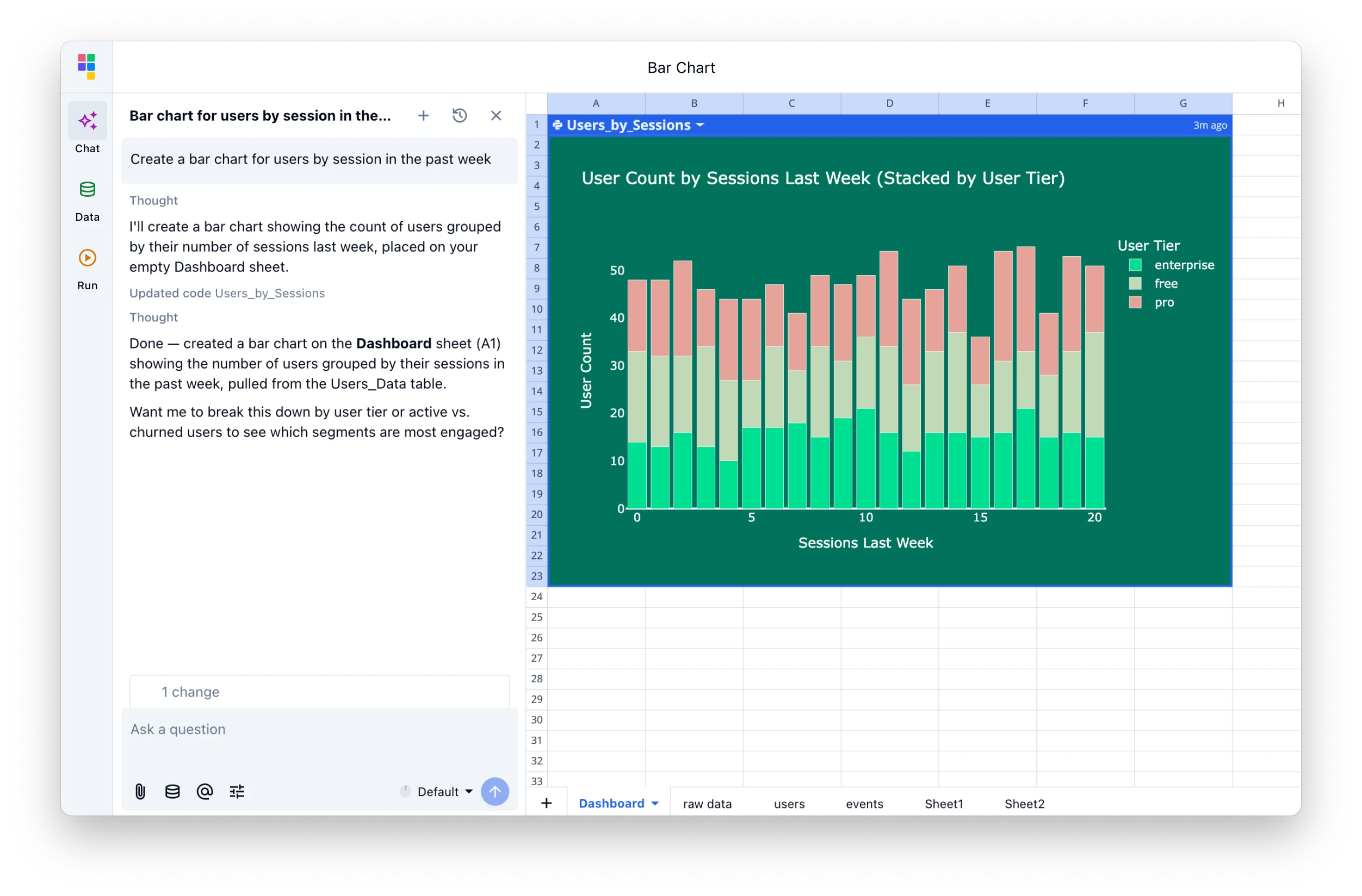Select row 30 header

coord(536,720)
